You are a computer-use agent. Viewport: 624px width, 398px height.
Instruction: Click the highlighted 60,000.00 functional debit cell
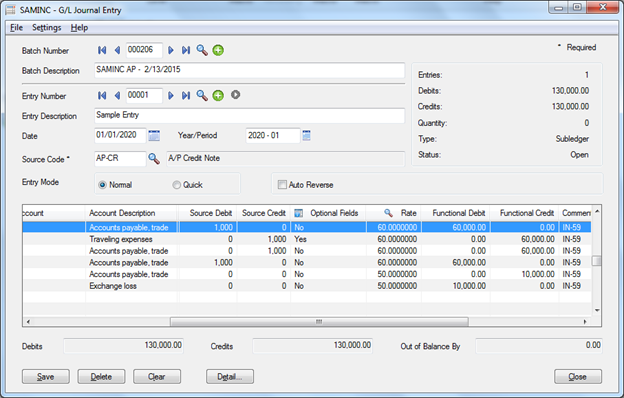(456, 227)
